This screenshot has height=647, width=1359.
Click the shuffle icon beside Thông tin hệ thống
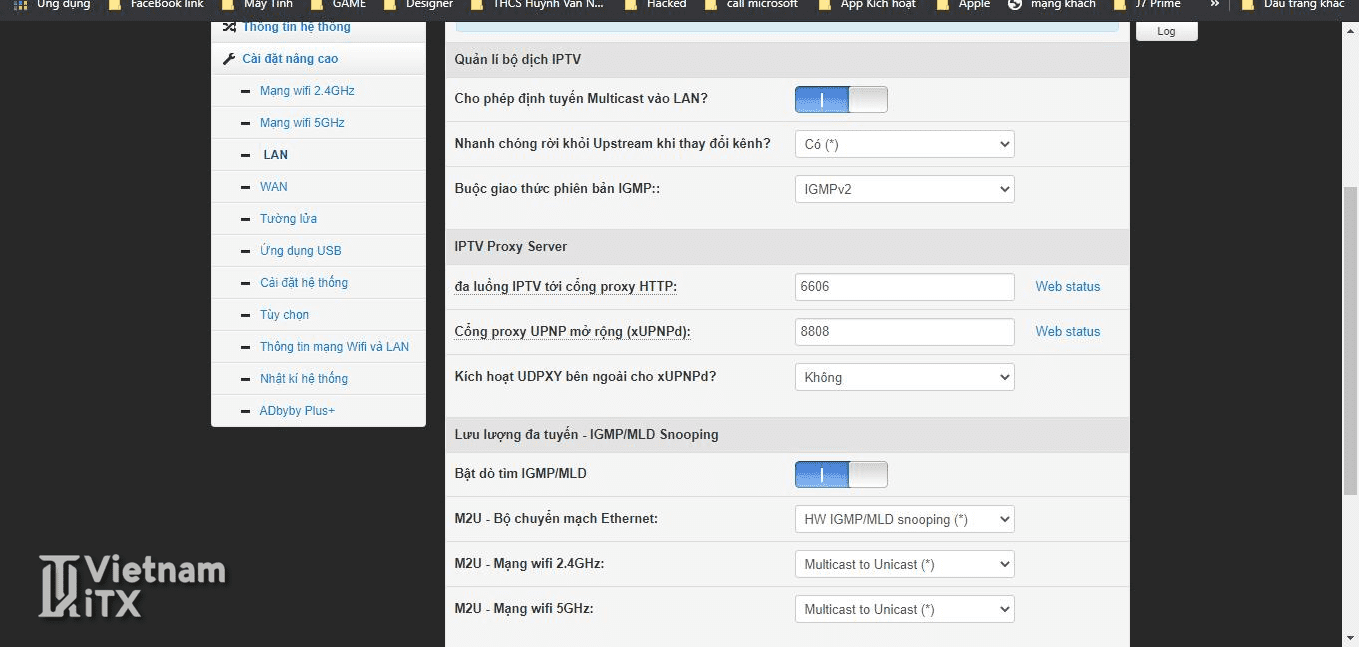(229, 27)
